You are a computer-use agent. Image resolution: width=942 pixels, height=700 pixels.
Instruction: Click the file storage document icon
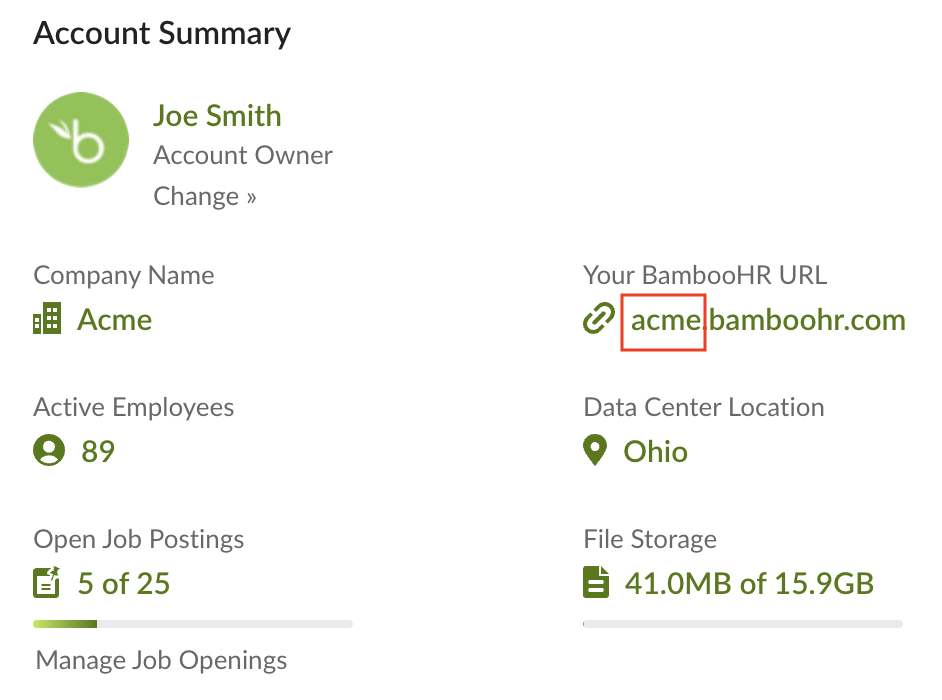pos(596,583)
